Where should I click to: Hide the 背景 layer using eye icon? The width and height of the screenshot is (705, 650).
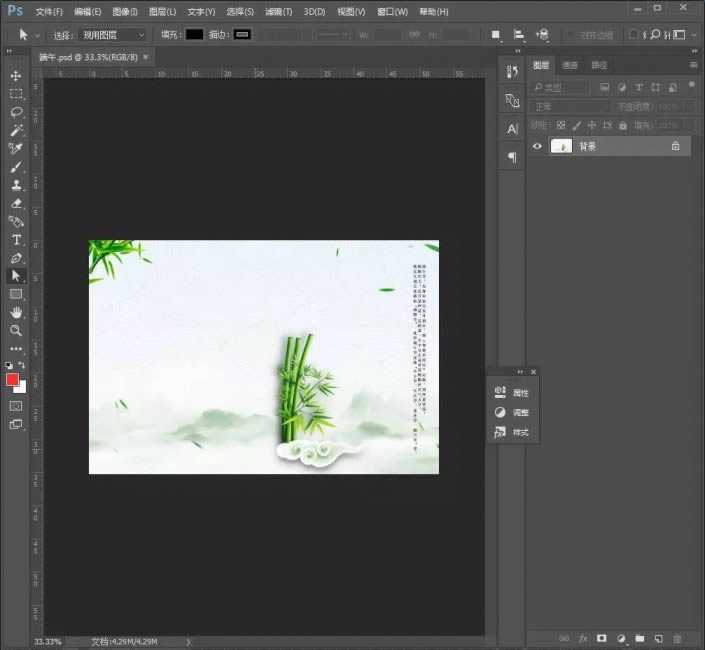click(x=537, y=146)
